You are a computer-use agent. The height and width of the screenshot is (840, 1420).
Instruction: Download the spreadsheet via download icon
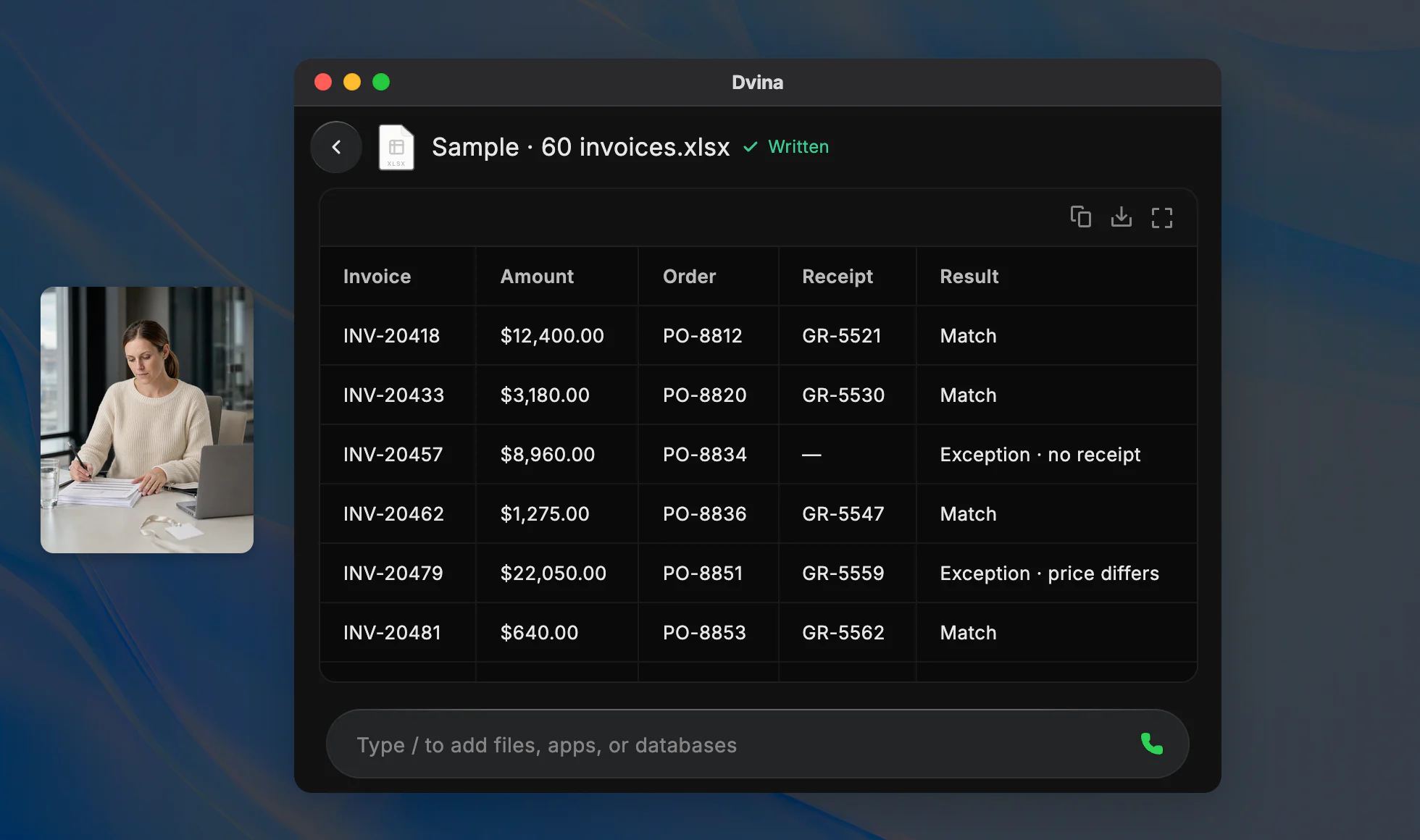pyautogui.click(x=1121, y=217)
